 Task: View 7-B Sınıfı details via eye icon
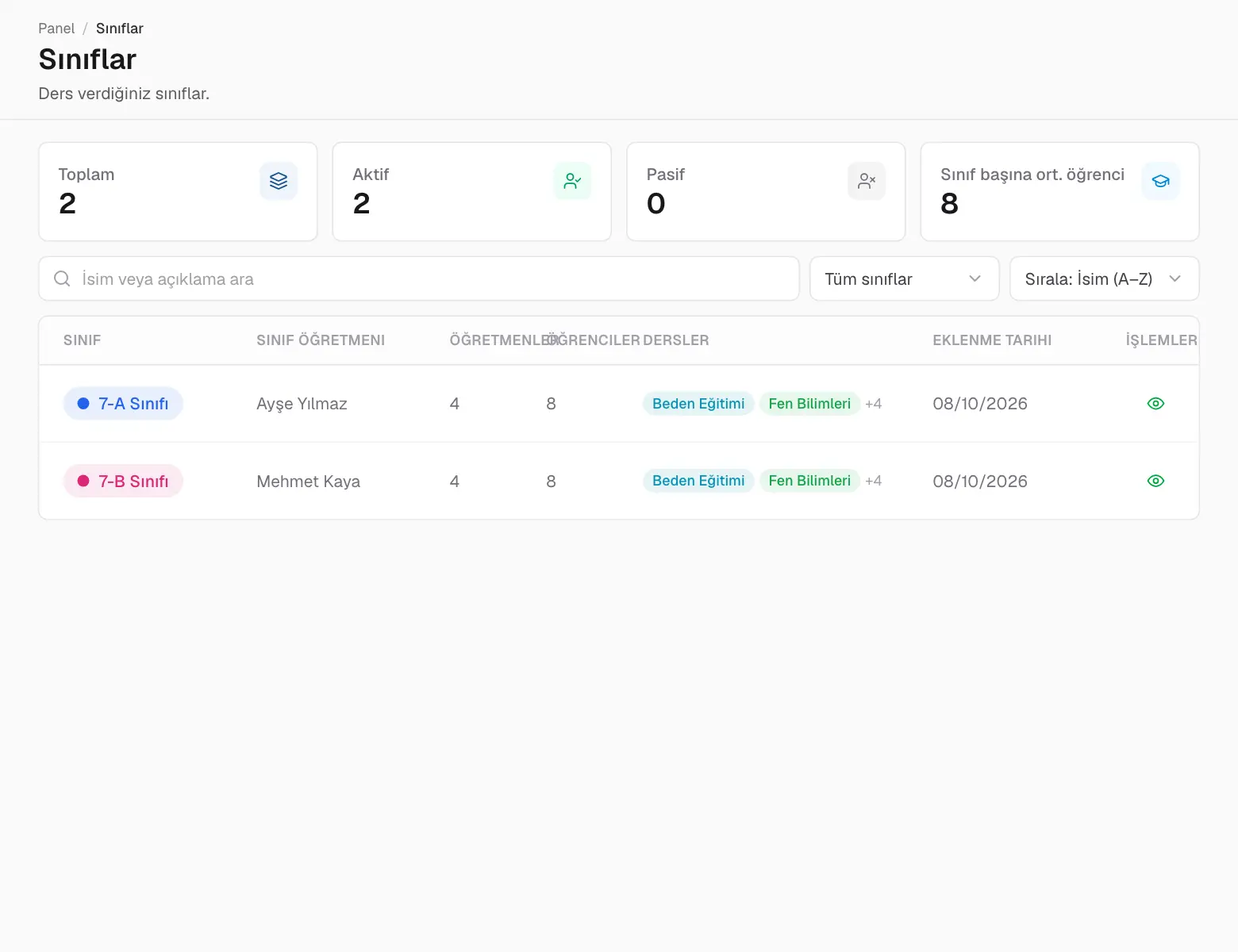click(1155, 481)
